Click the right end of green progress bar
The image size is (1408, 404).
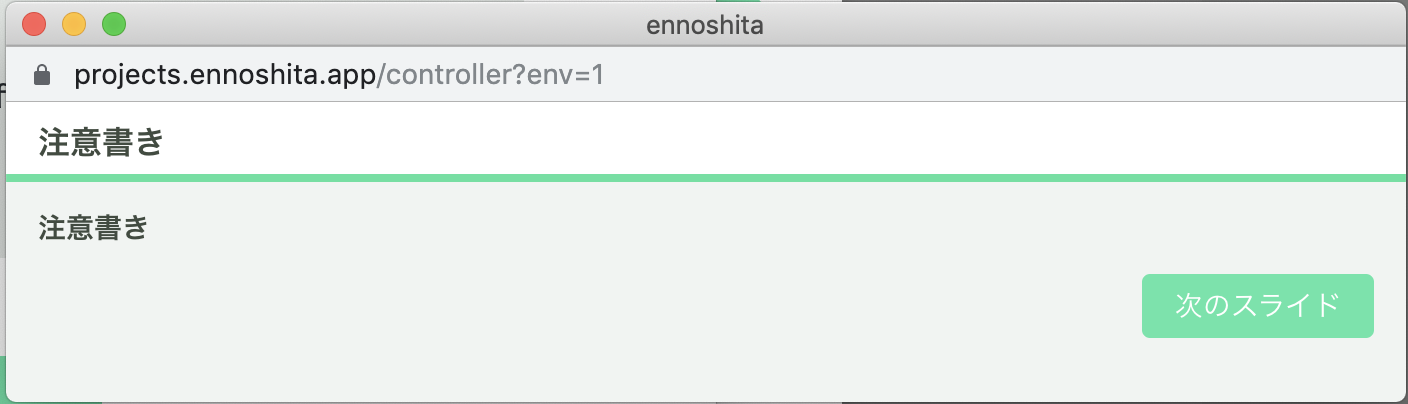click(x=1390, y=178)
